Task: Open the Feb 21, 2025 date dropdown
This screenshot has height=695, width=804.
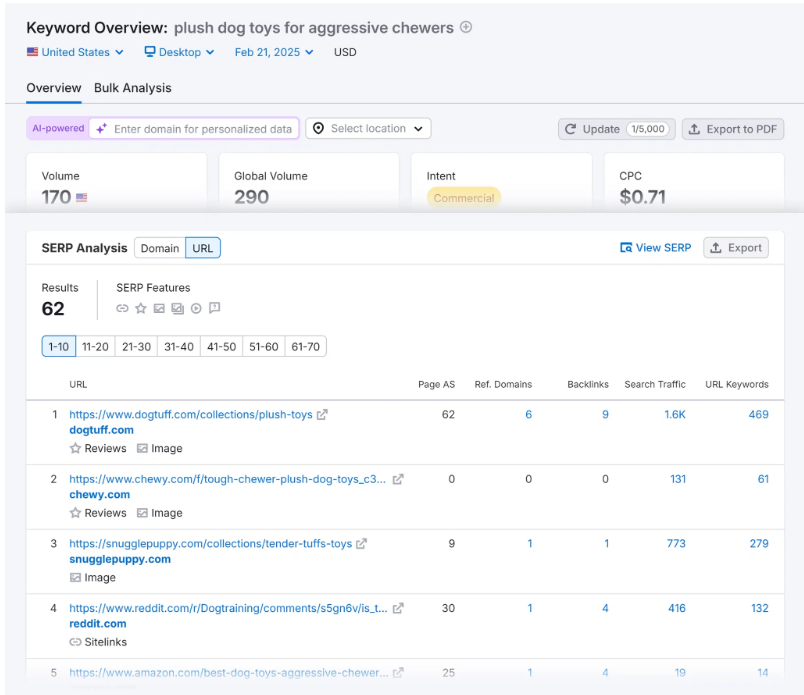Action: click(x=274, y=52)
